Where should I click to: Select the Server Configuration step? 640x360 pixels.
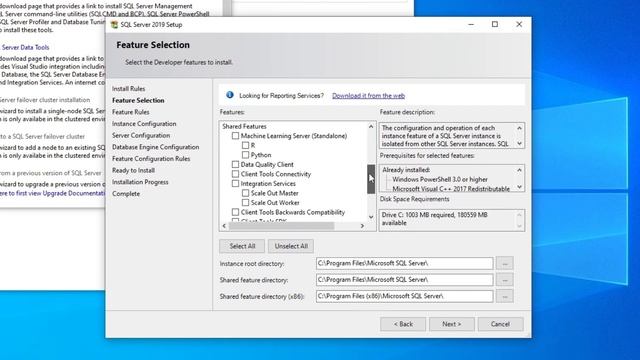click(x=141, y=136)
